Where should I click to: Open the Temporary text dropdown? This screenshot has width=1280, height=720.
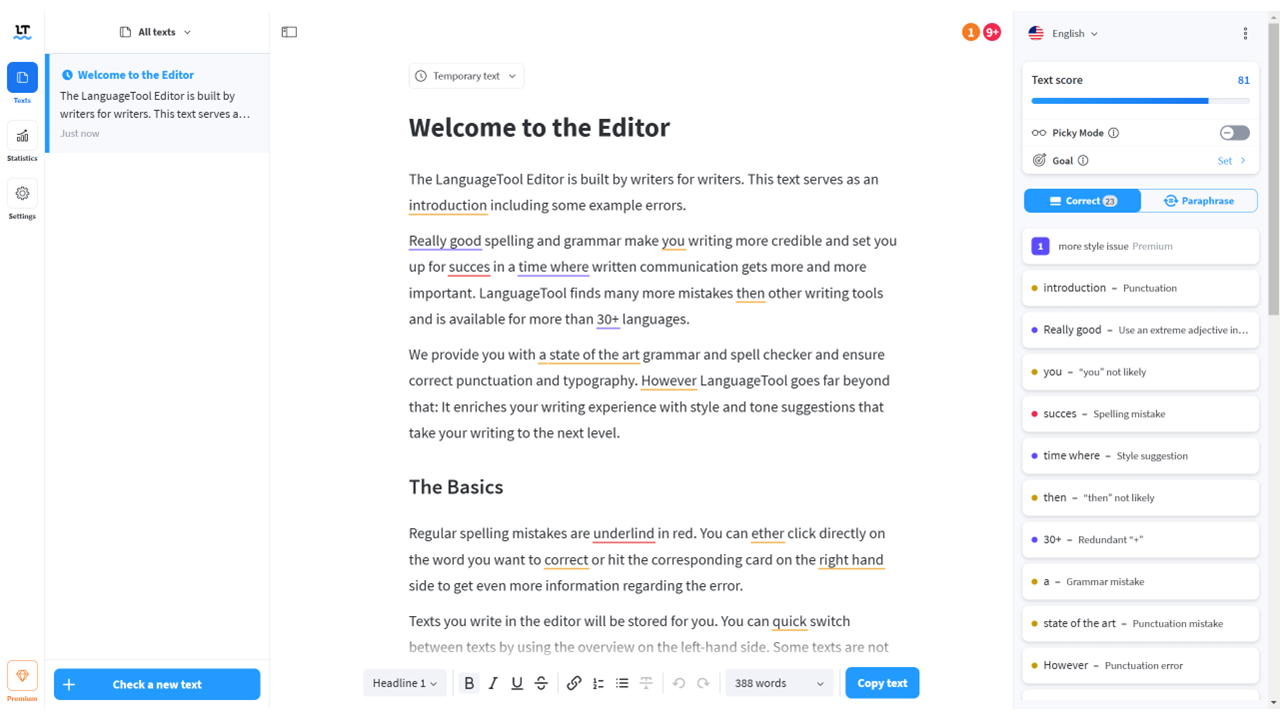coord(467,76)
